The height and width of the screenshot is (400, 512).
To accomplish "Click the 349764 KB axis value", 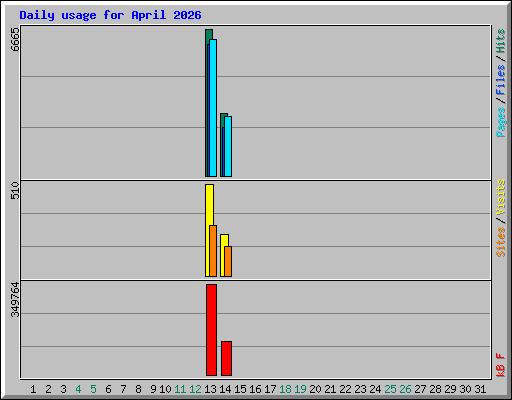I will click(x=15, y=299).
